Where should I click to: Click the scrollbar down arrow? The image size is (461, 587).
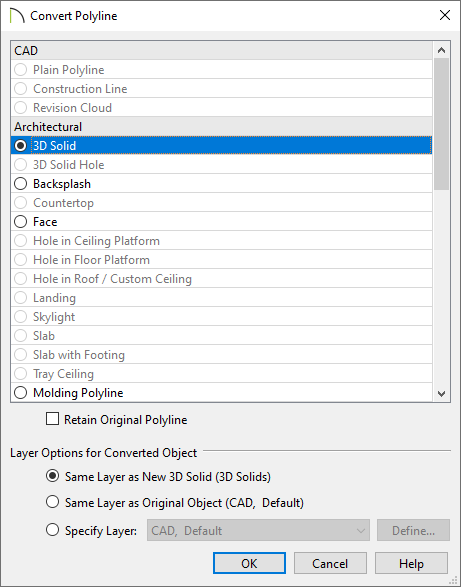point(442,393)
